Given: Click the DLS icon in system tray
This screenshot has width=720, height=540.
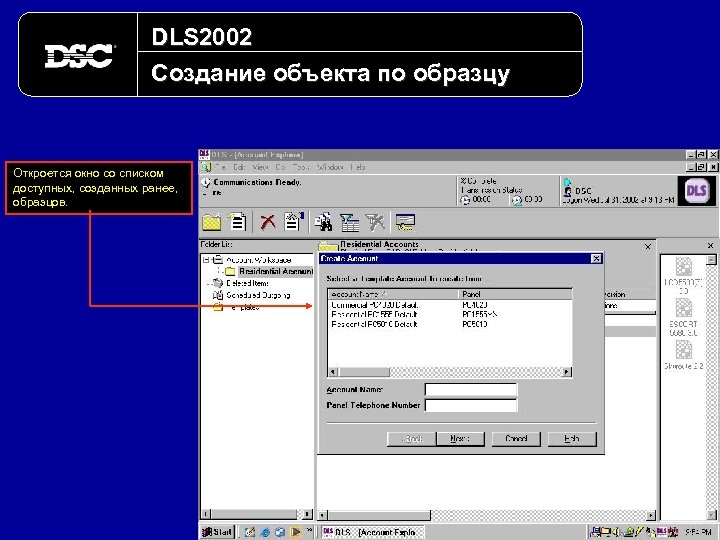Looking at the screenshot, I should [662, 532].
